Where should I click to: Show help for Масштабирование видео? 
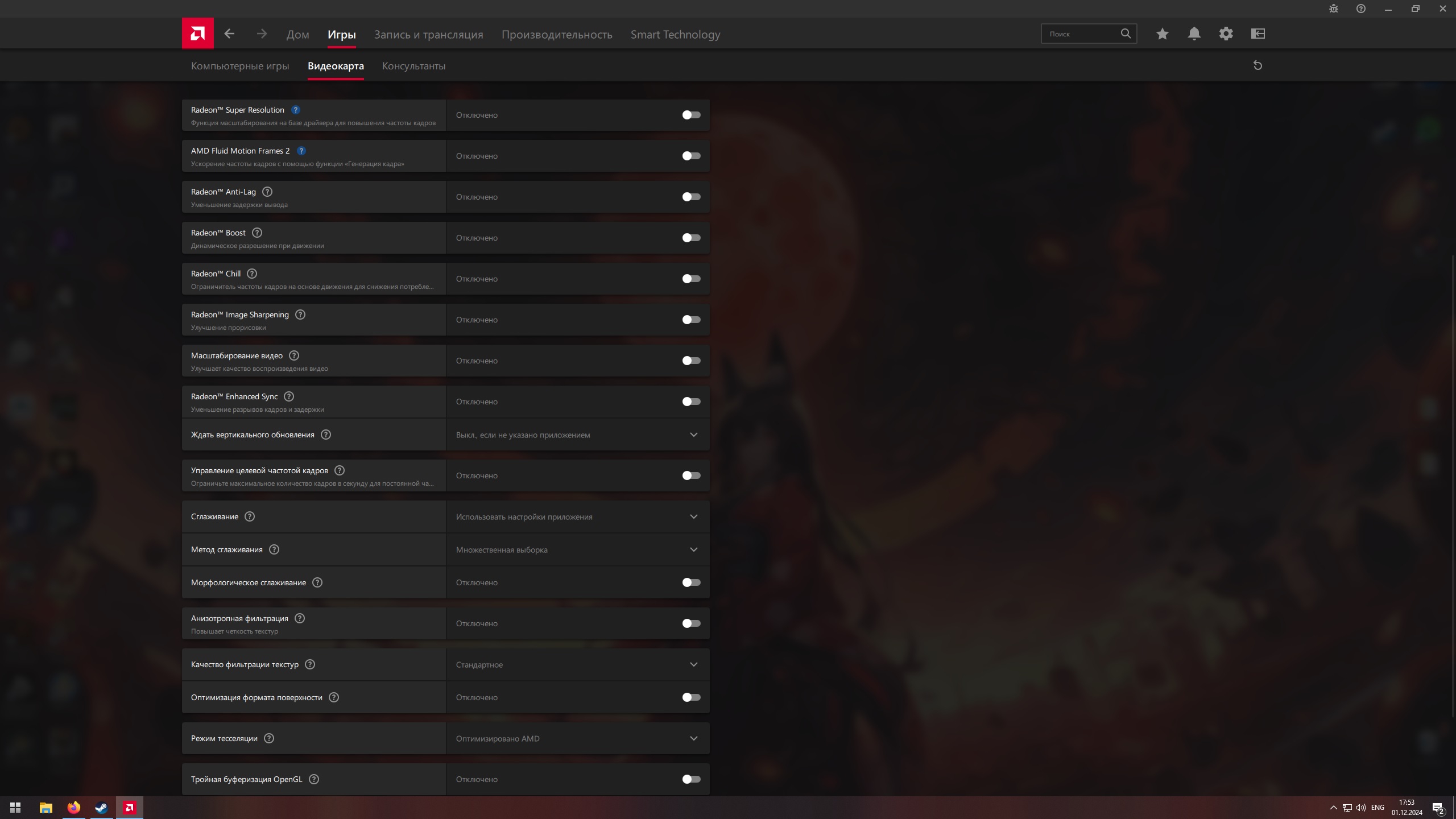[294, 355]
